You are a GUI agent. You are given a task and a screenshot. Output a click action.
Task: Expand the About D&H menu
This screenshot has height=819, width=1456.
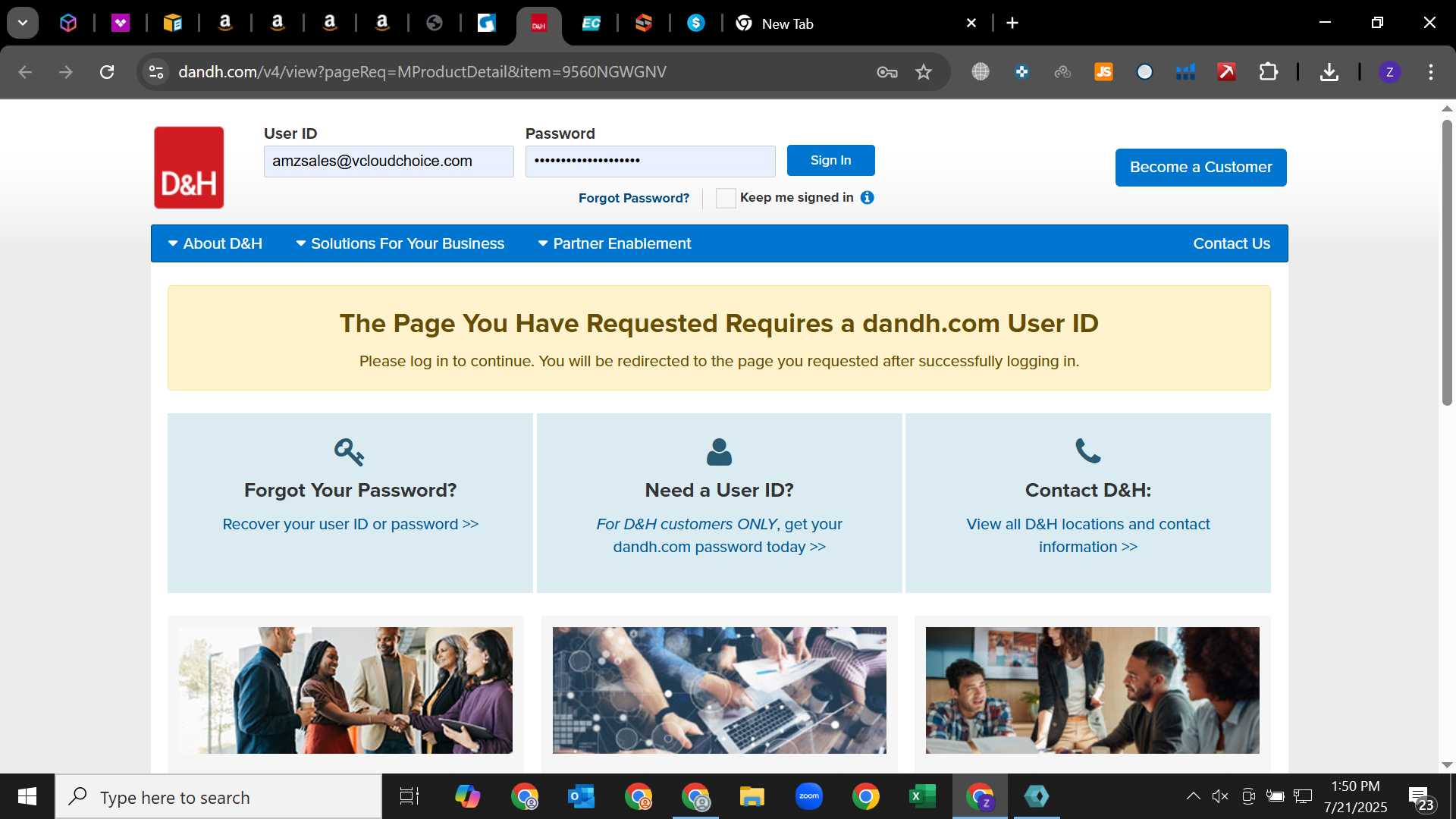[215, 243]
